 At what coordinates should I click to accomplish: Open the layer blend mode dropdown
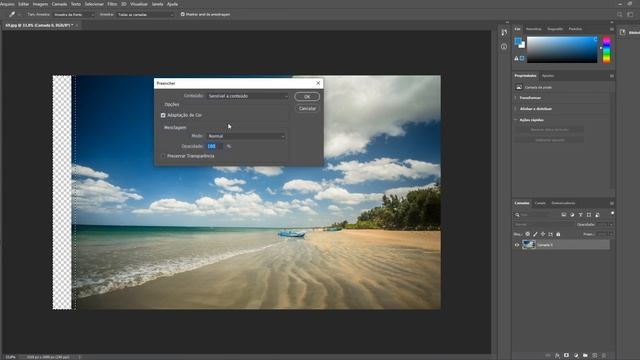pos(543,224)
